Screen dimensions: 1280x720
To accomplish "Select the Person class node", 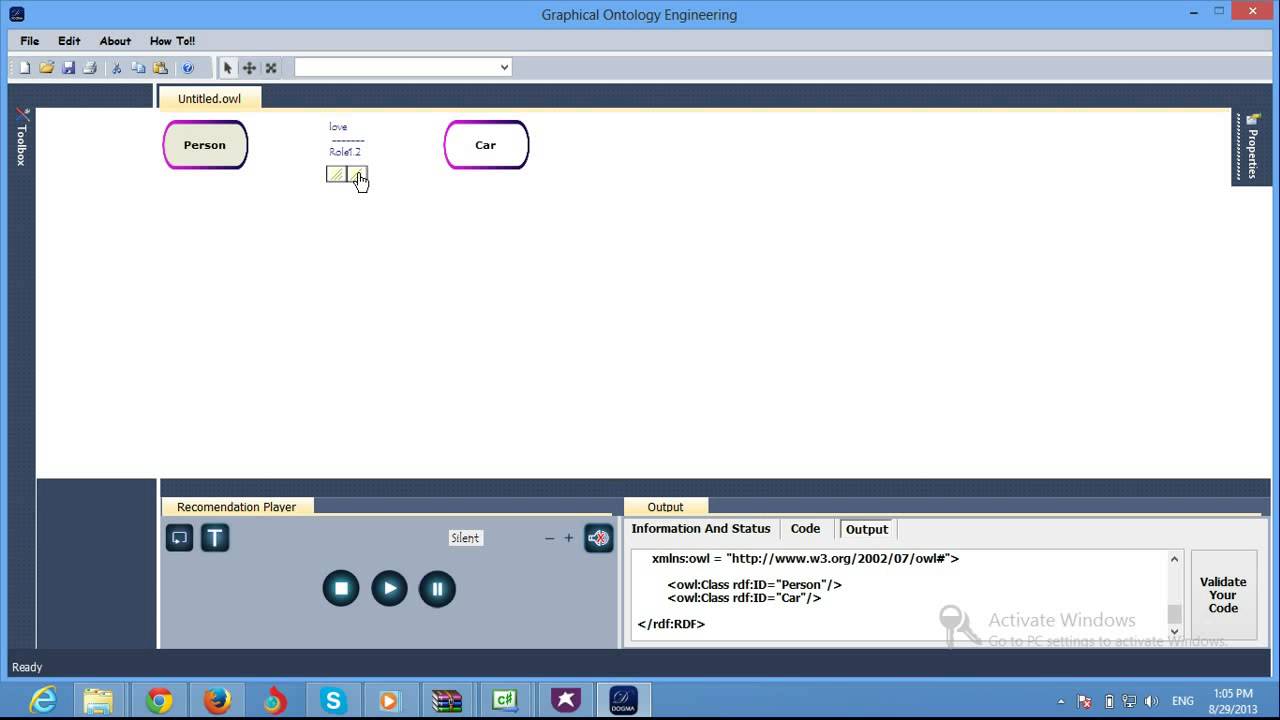I will click(x=205, y=145).
